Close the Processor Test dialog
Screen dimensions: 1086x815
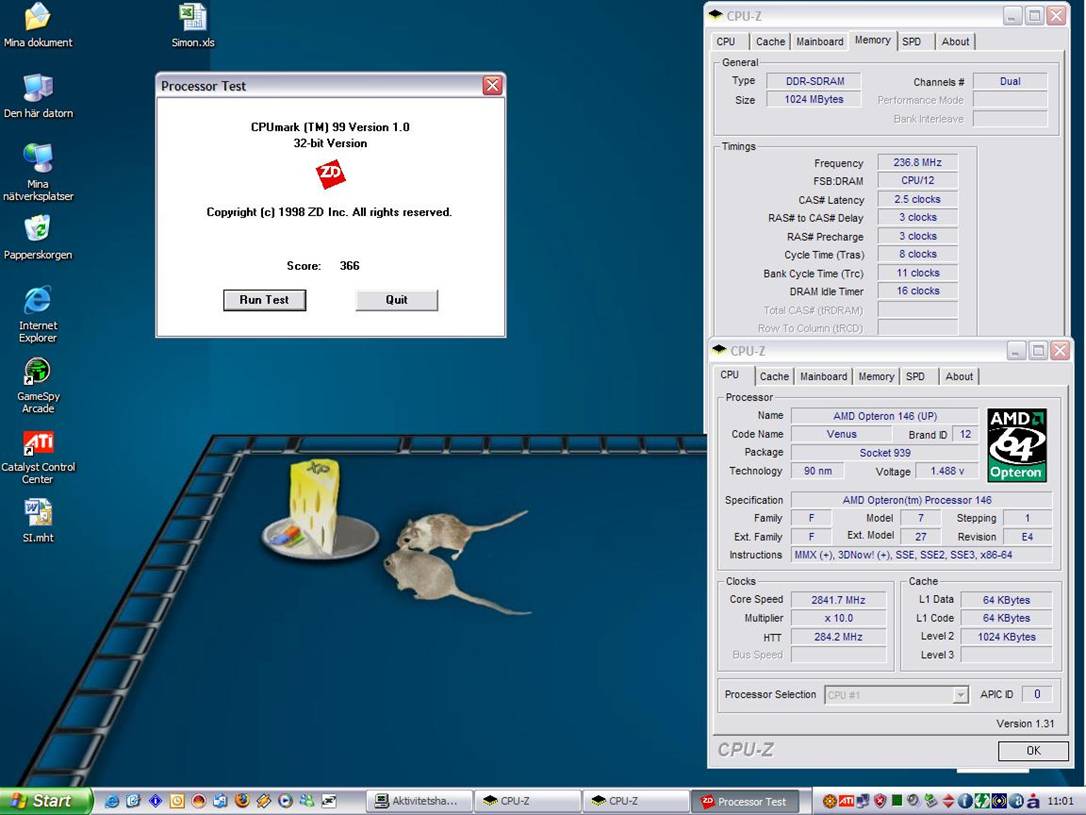(492, 85)
